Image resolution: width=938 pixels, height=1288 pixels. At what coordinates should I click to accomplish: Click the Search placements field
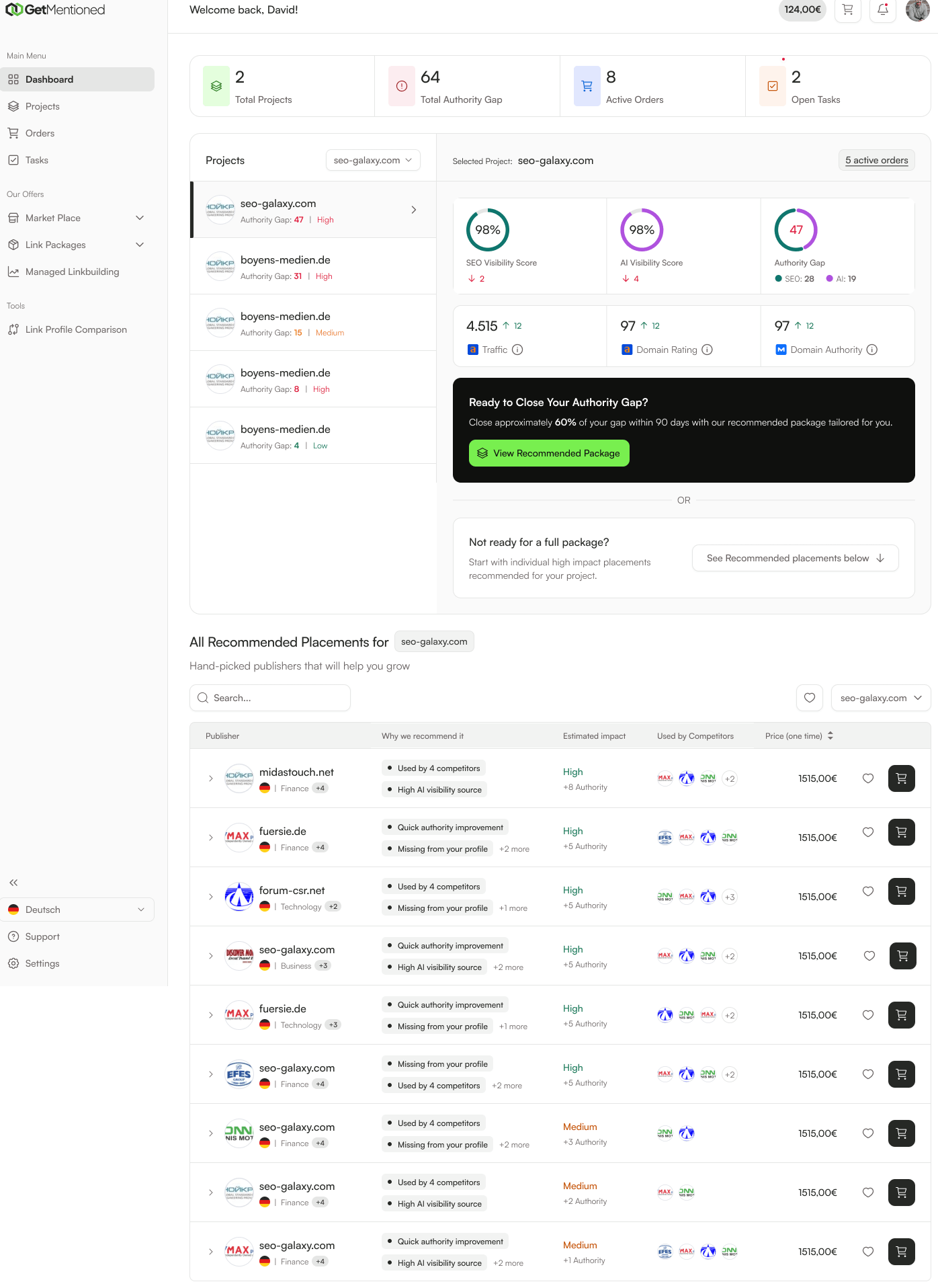tap(270, 698)
